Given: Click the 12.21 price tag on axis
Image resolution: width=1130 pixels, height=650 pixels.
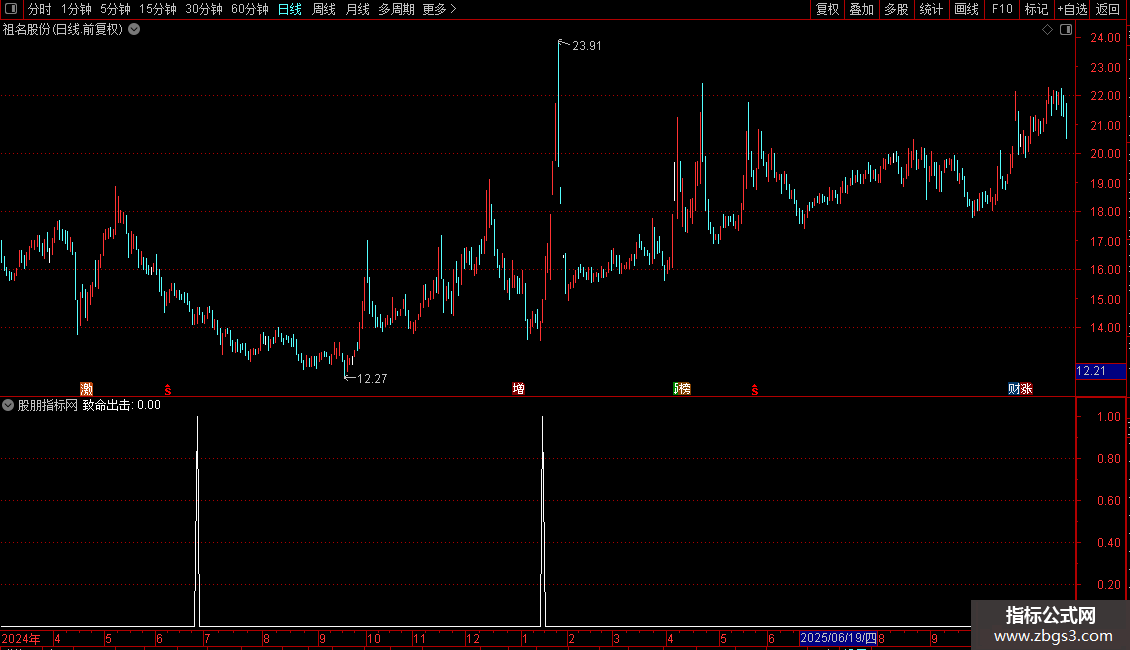Looking at the screenshot, I should (x=1100, y=371).
